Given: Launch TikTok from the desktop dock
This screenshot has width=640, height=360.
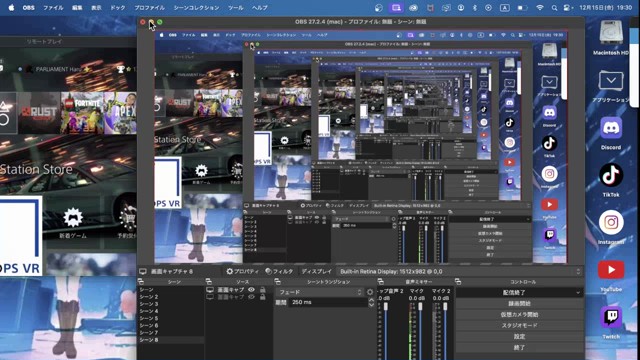Looking at the screenshot, I should [611, 175].
